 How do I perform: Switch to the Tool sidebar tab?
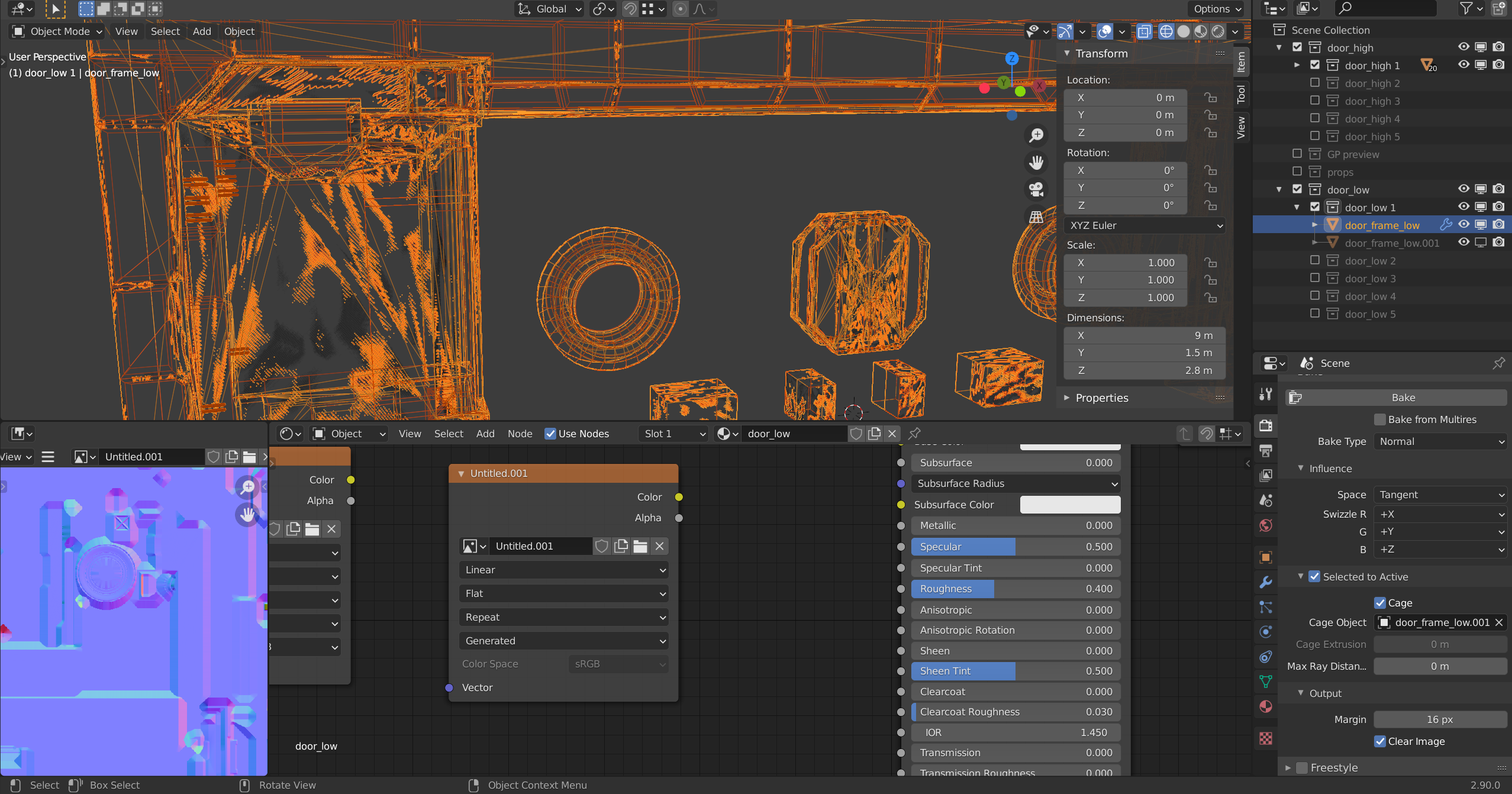[1241, 93]
